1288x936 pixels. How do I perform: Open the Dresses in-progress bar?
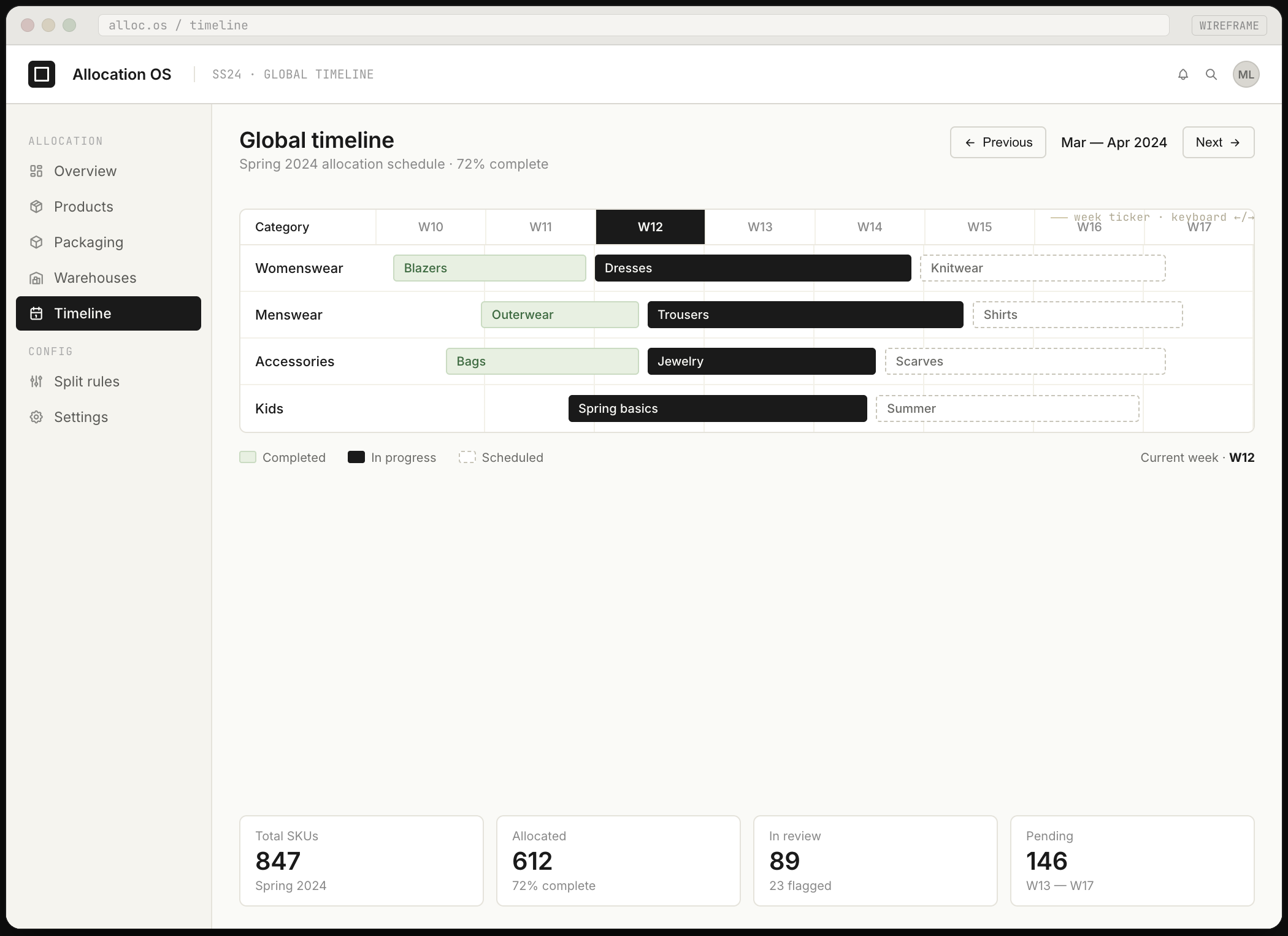[753, 268]
